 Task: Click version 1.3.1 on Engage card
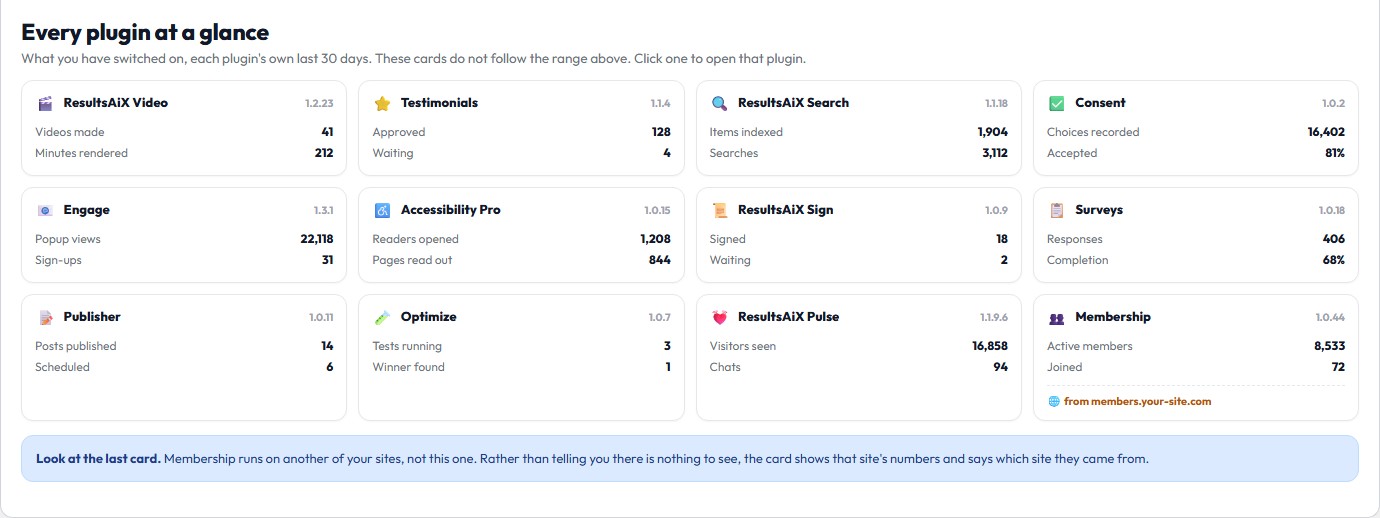click(323, 210)
